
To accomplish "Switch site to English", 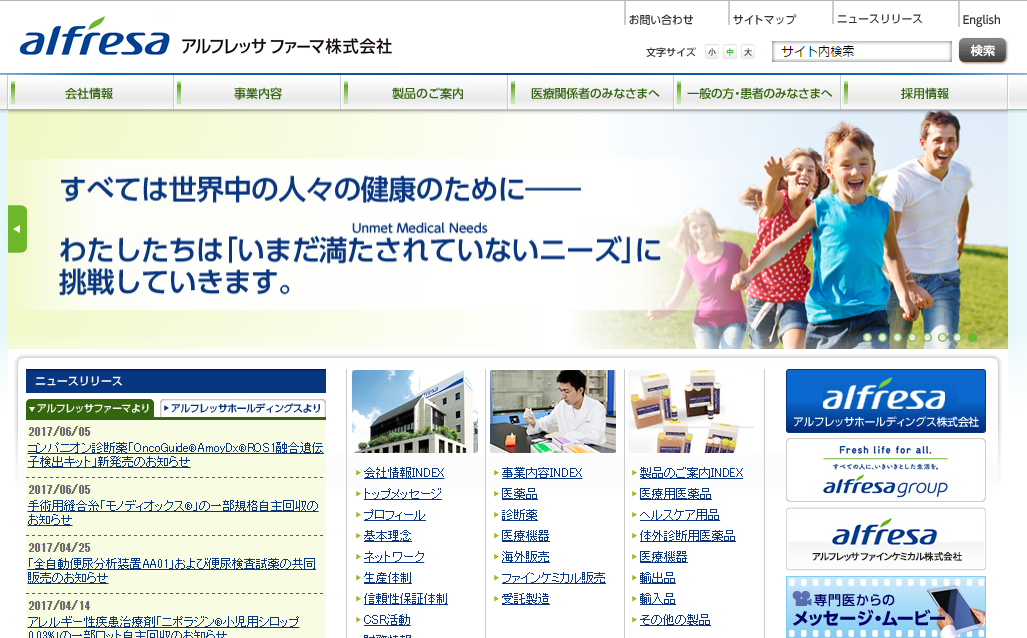I will 981,20.
